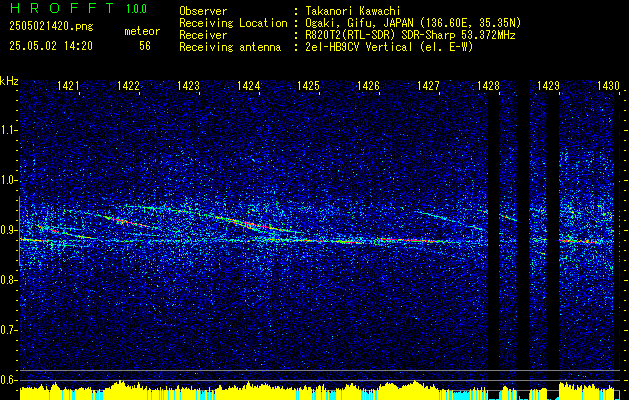Click the 1.1 frequency axis label
629x400 pixels.
(9, 130)
